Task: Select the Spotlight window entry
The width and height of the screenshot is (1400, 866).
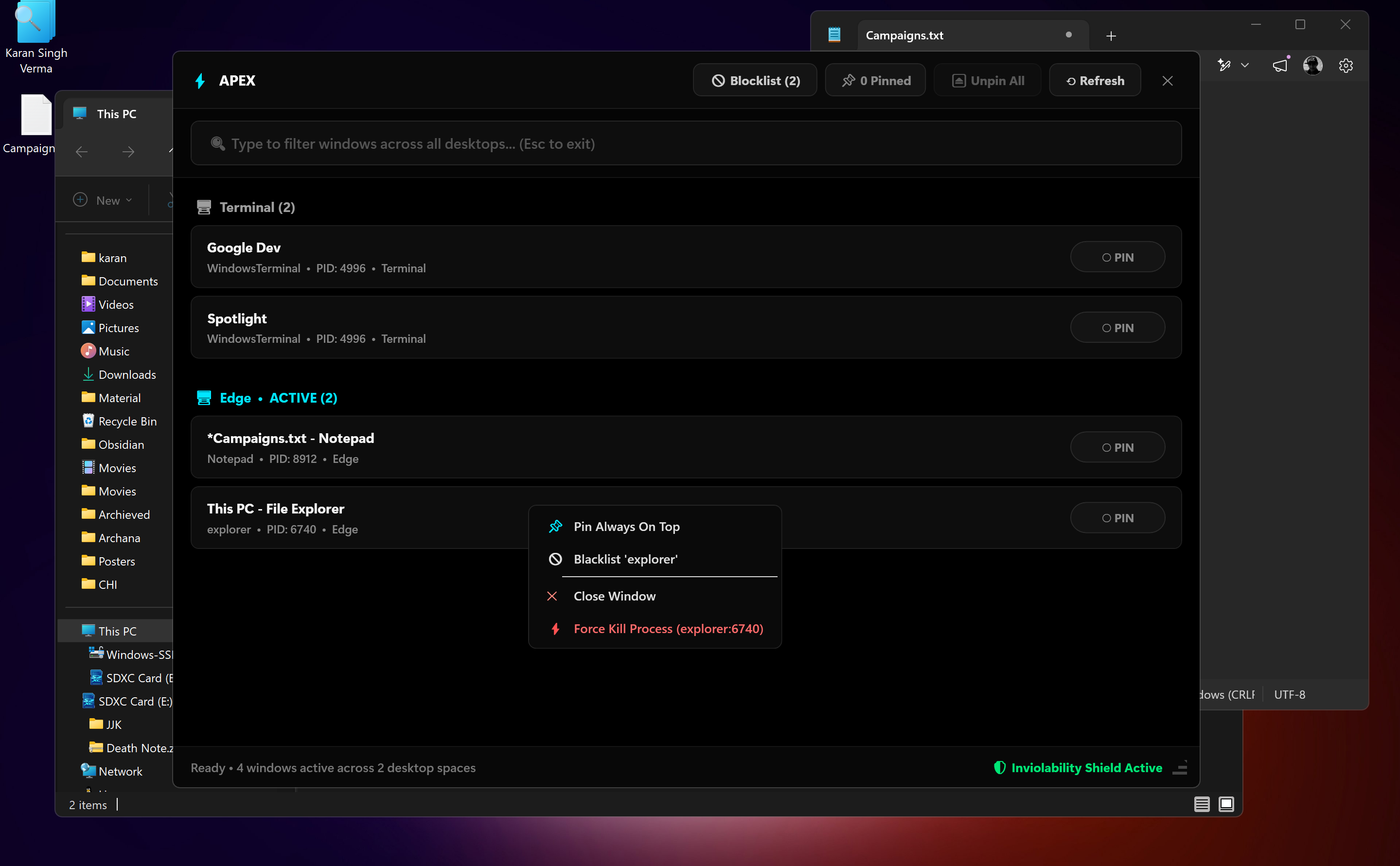Action: [x=686, y=328]
